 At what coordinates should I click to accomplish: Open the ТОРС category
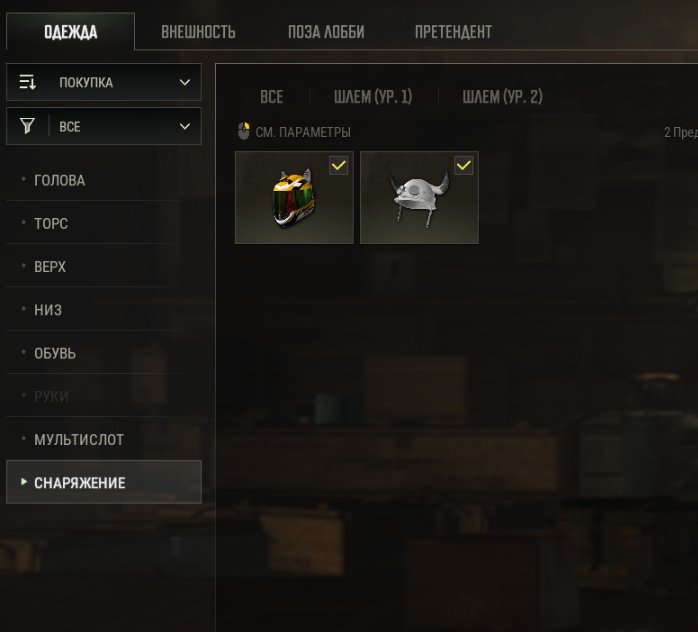tap(104, 223)
